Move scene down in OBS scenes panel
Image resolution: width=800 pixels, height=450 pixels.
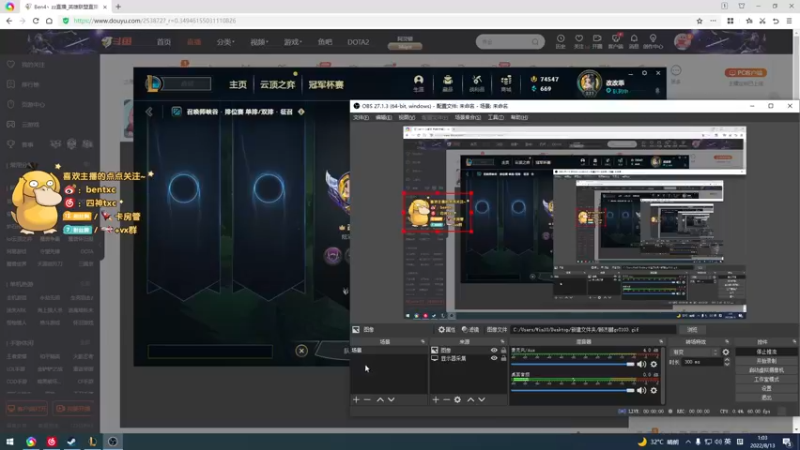(391, 399)
